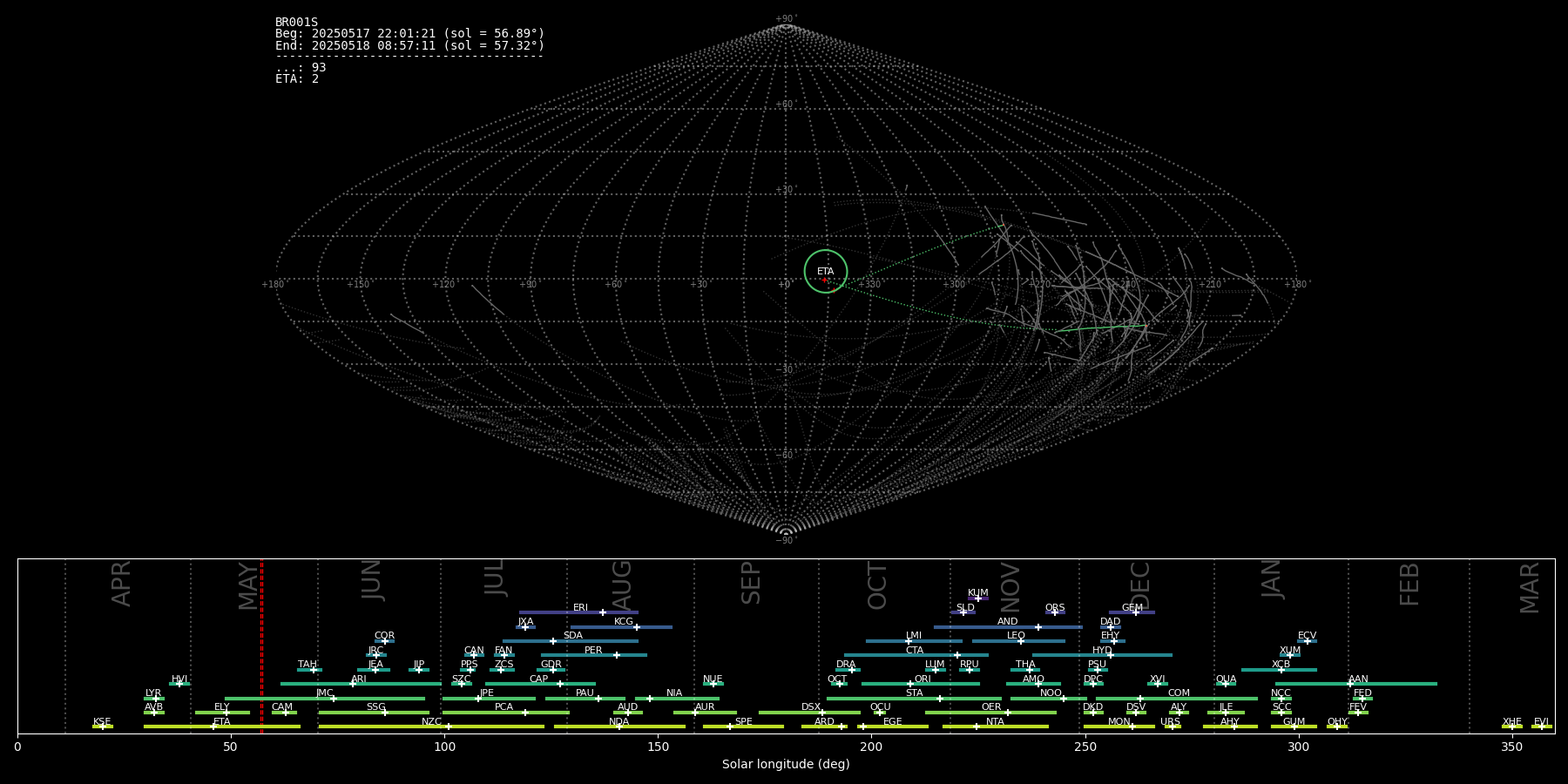This screenshot has height=784, width=1568.
Task: Click the PER shower bar label
Action: [593, 651]
